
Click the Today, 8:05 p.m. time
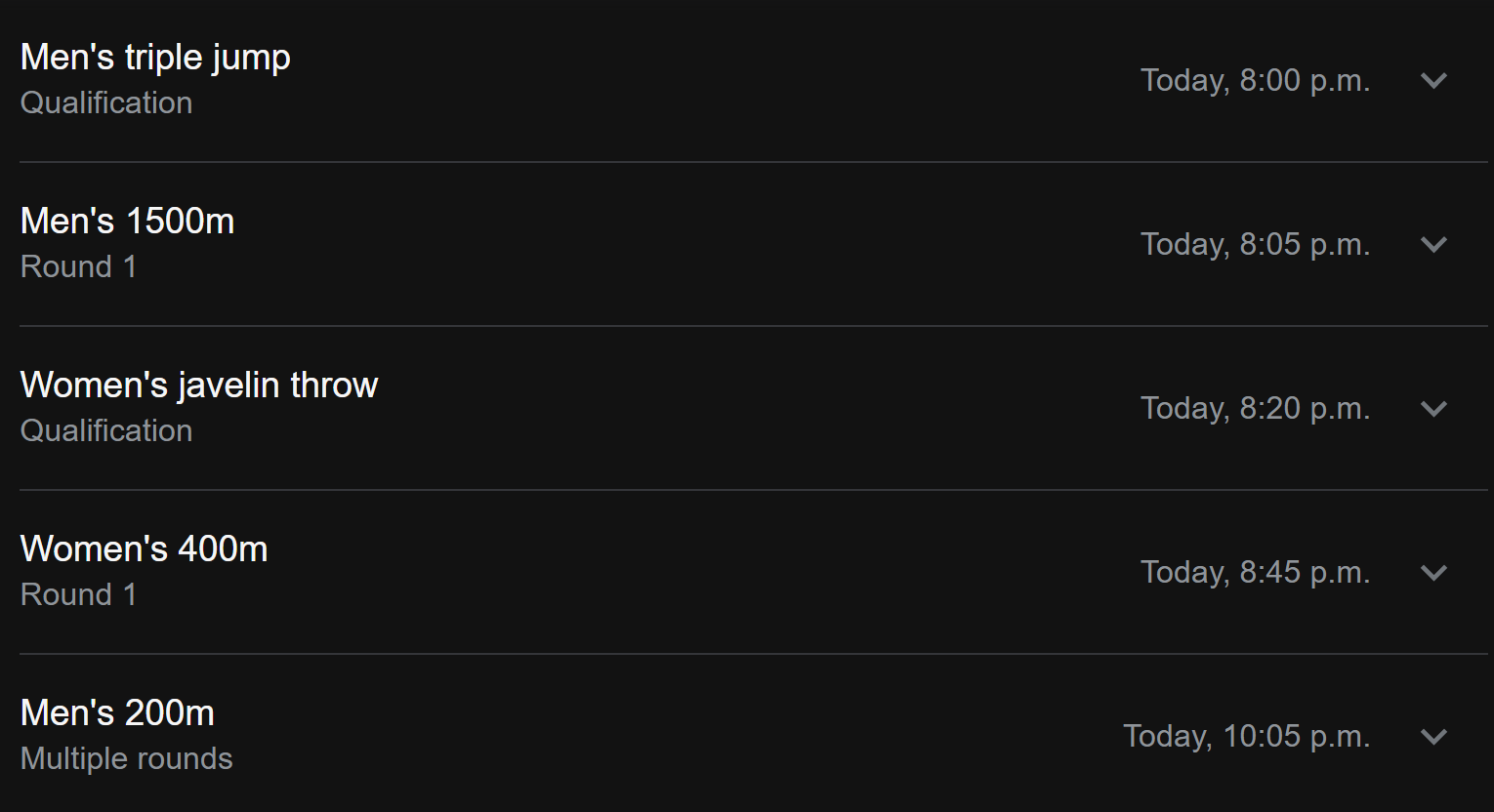point(1256,244)
